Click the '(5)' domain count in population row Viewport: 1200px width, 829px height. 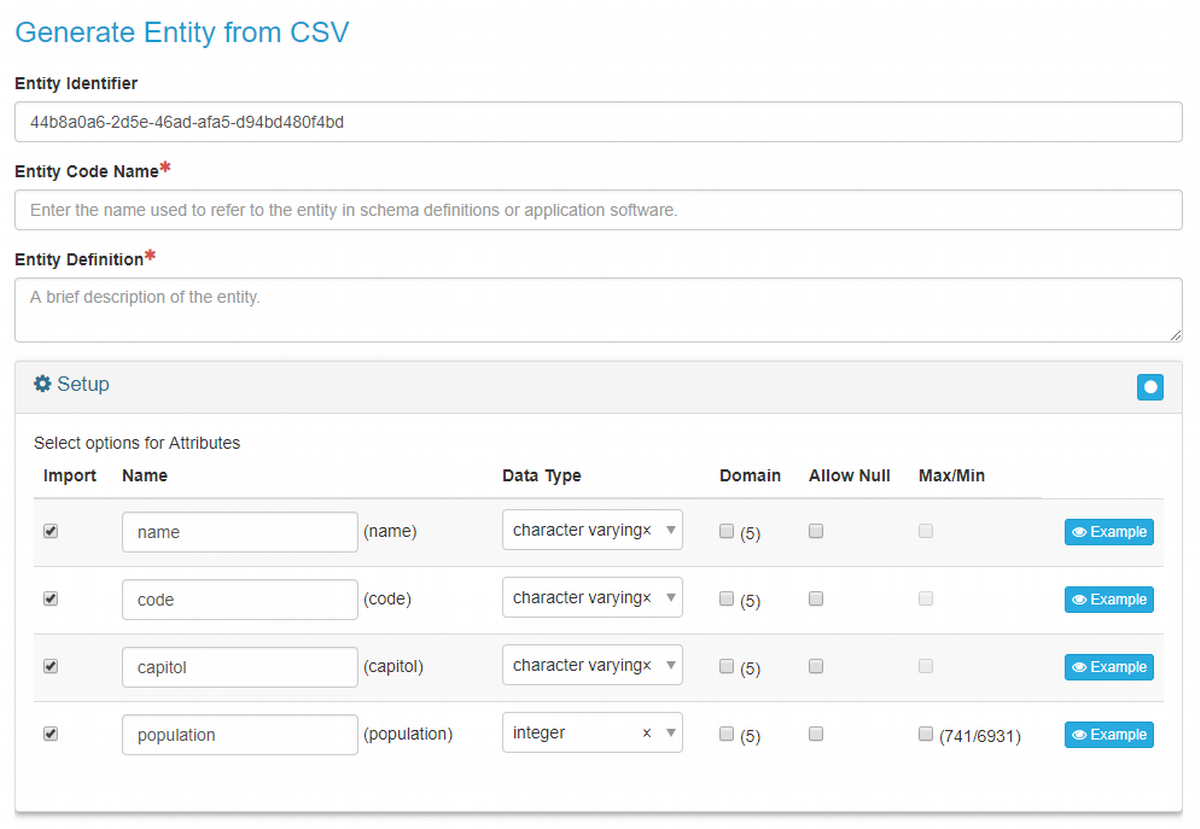(x=750, y=737)
